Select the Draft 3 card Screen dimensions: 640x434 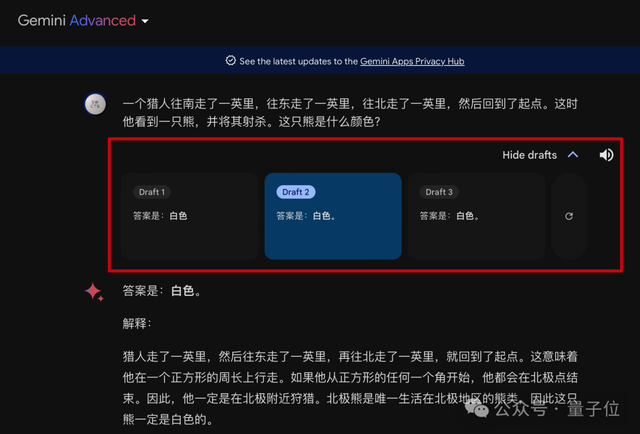click(476, 216)
